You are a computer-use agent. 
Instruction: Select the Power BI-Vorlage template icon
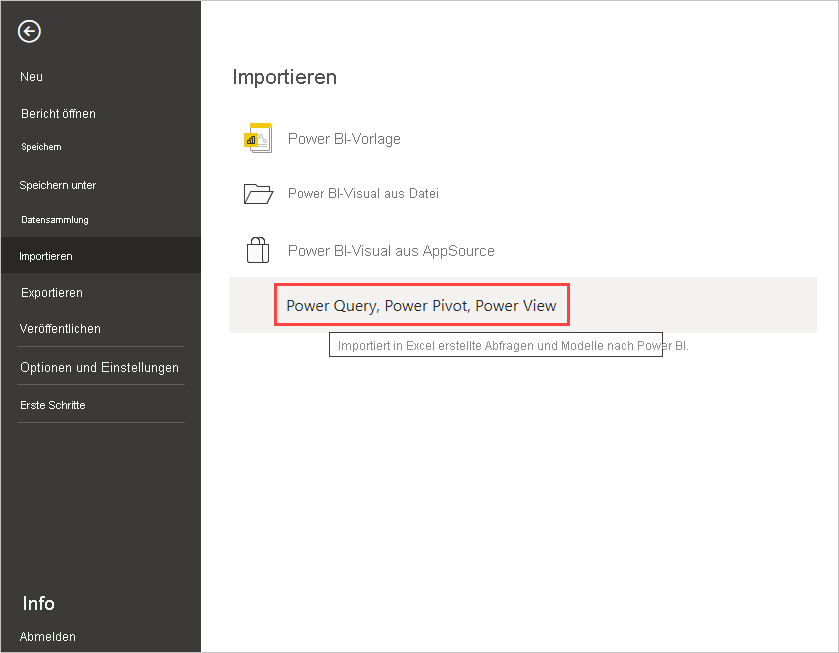pos(257,138)
